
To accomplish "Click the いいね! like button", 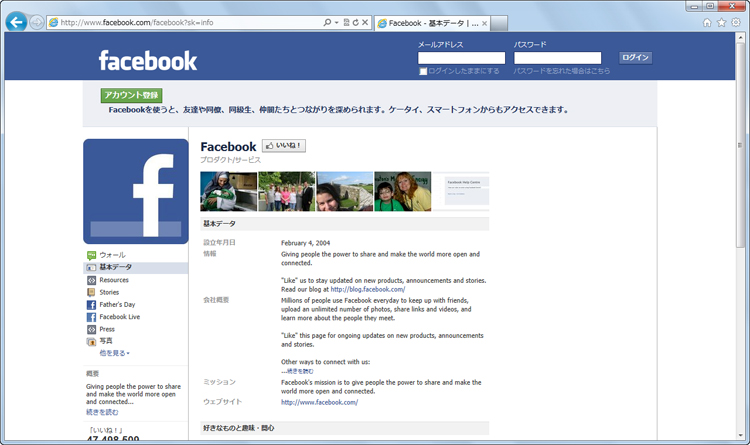I will pos(284,145).
